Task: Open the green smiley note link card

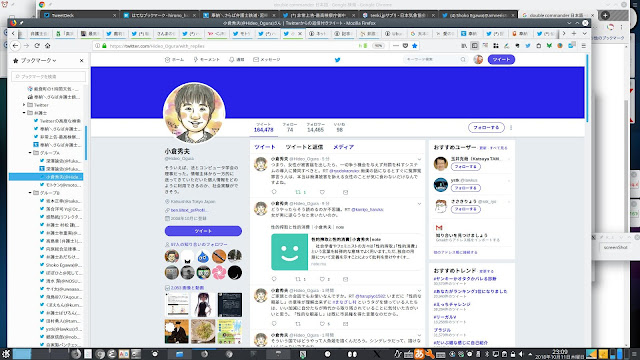Action: [x=347, y=252]
